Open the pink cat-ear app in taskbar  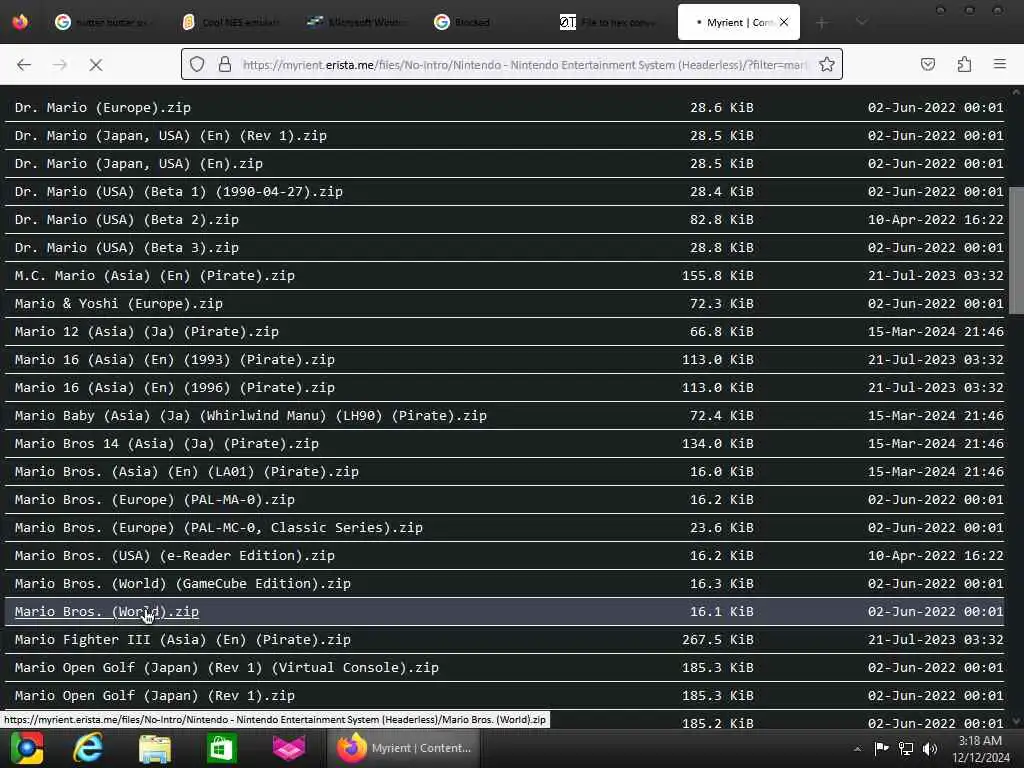tap(289, 748)
